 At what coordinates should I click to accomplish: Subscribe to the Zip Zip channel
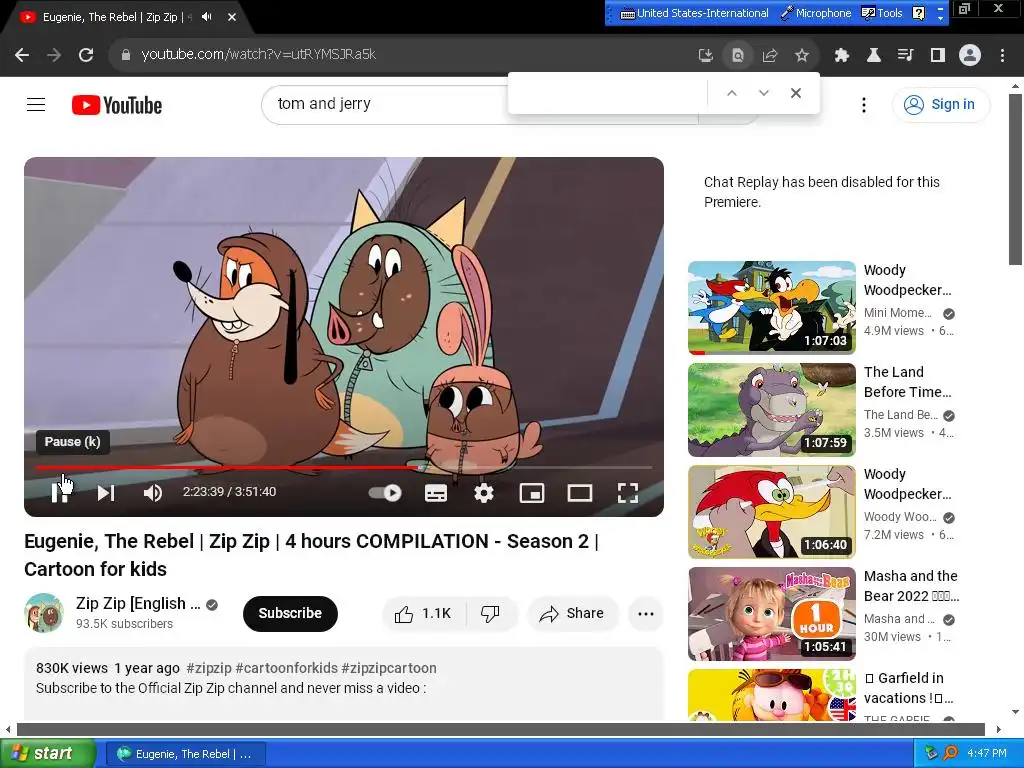(290, 613)
